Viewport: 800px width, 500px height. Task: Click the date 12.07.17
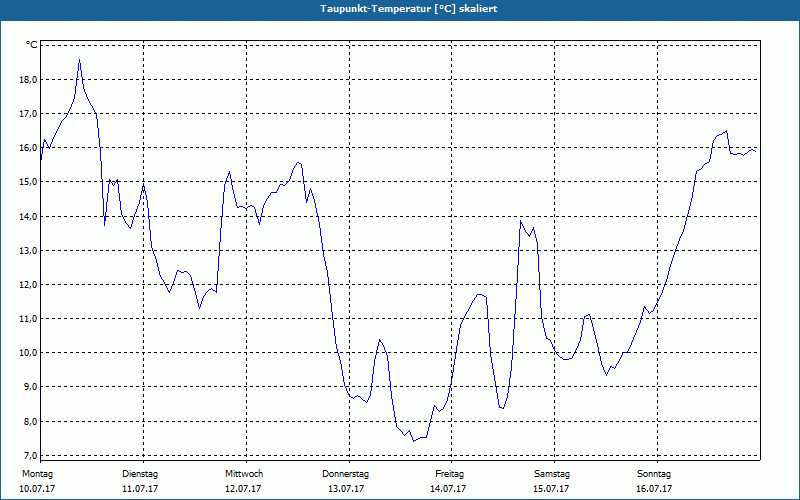click(x=243, y=489)
